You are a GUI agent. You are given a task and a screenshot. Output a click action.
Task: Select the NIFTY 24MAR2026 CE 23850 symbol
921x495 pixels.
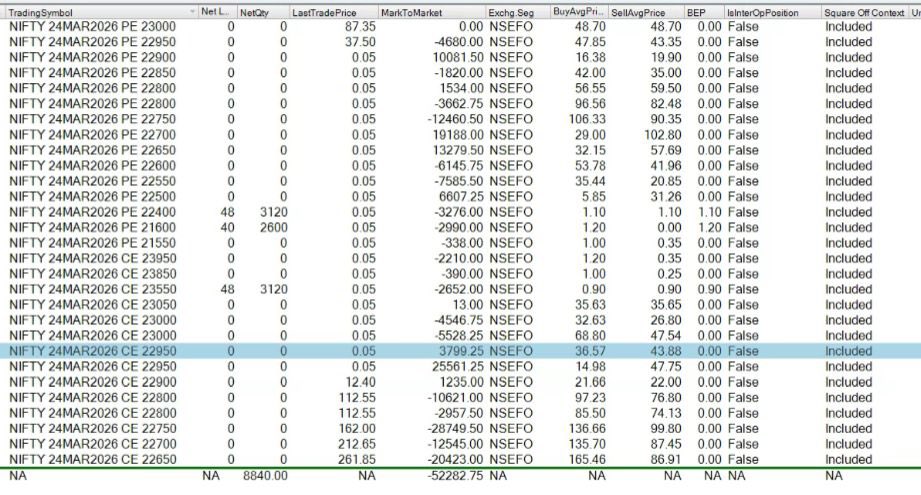point(92,274)
